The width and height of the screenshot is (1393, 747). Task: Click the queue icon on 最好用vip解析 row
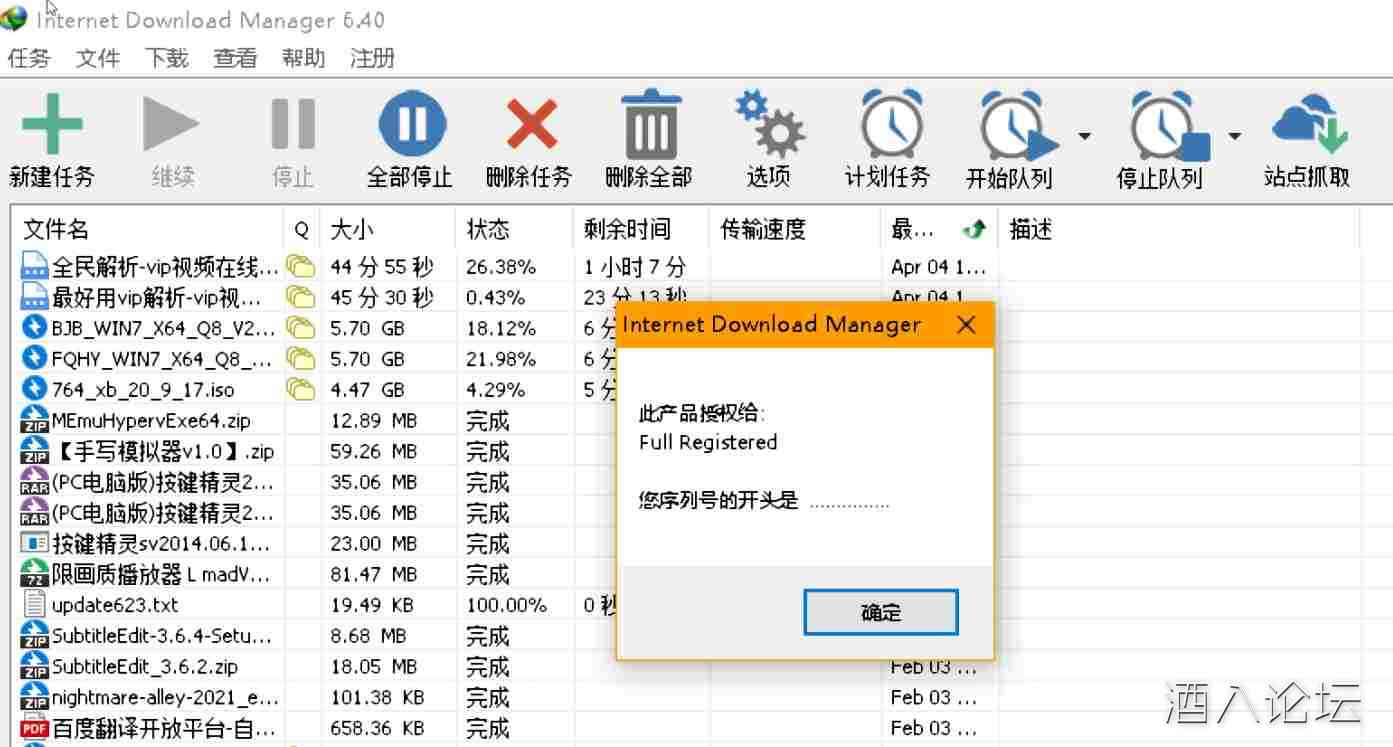(300, 296)
